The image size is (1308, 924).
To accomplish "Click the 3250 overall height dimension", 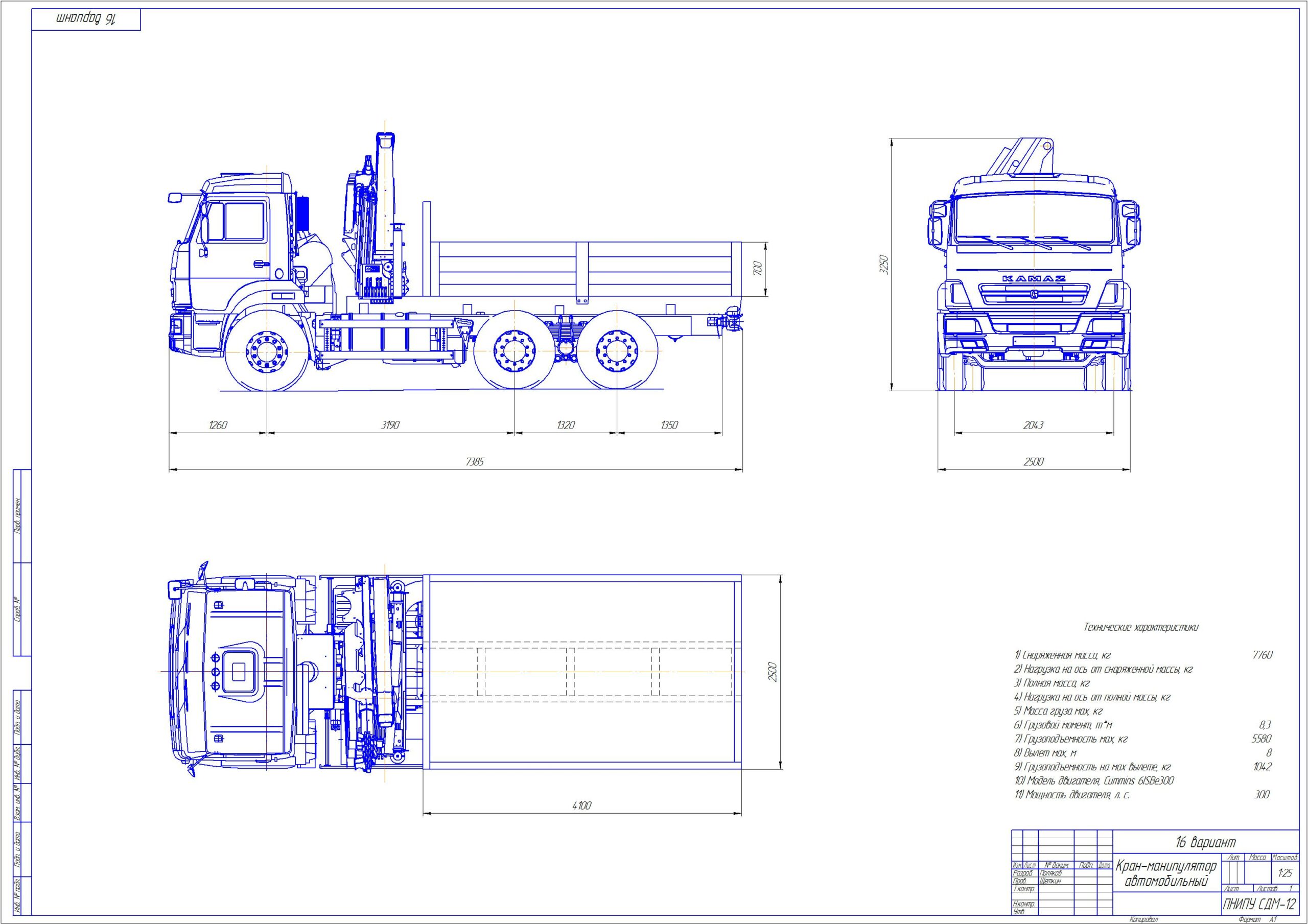I will click(x=883, y=265).
